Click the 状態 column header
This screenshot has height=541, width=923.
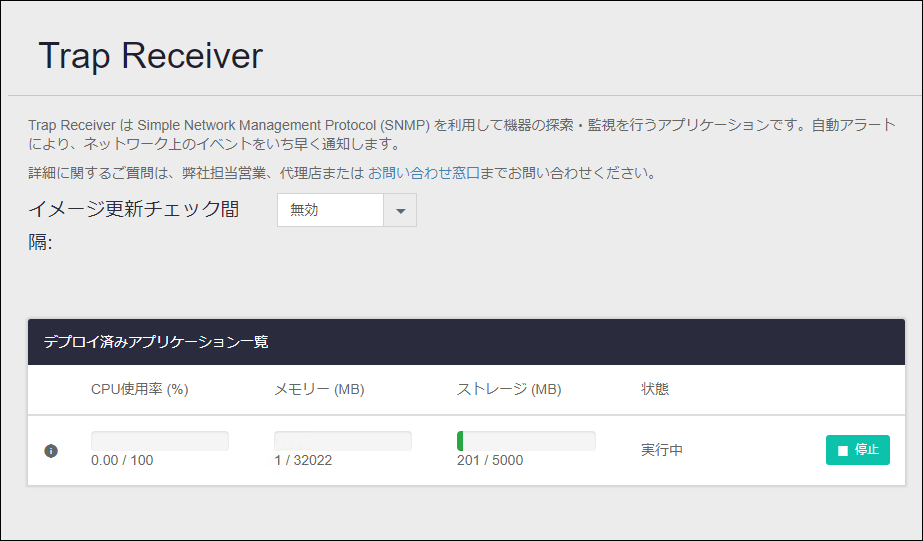coord(655,389)
